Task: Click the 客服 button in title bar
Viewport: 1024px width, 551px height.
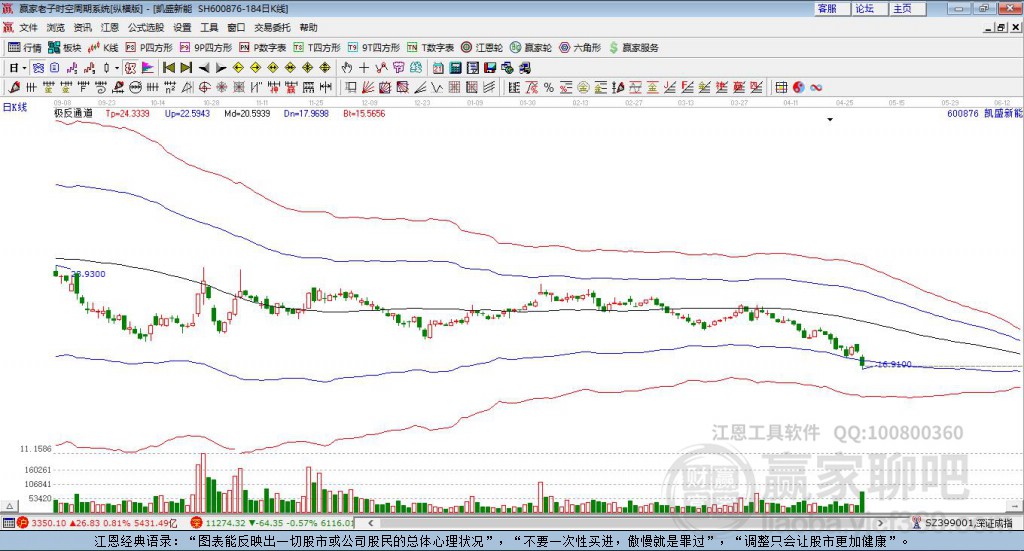Action: [x=831, y=8]
